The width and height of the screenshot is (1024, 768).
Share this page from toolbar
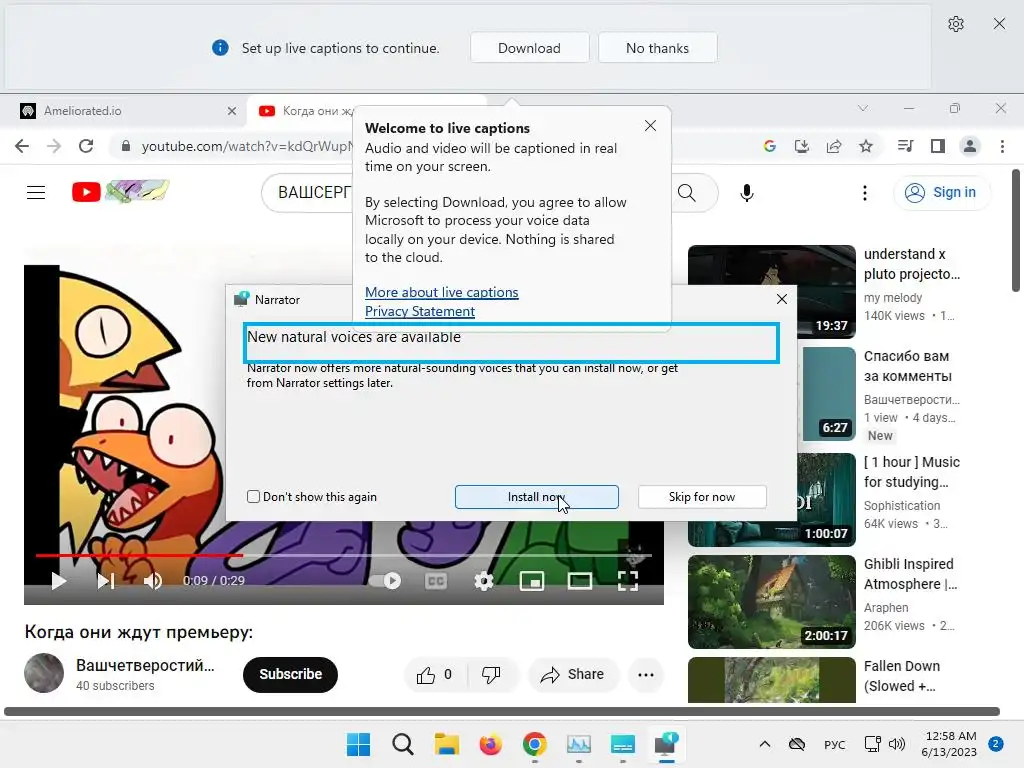[x=834, y=146]
